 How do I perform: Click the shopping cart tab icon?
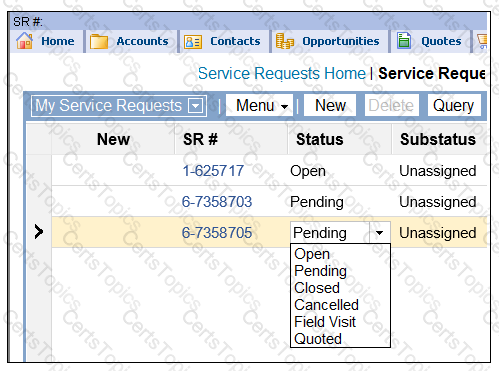pos(482,41)
